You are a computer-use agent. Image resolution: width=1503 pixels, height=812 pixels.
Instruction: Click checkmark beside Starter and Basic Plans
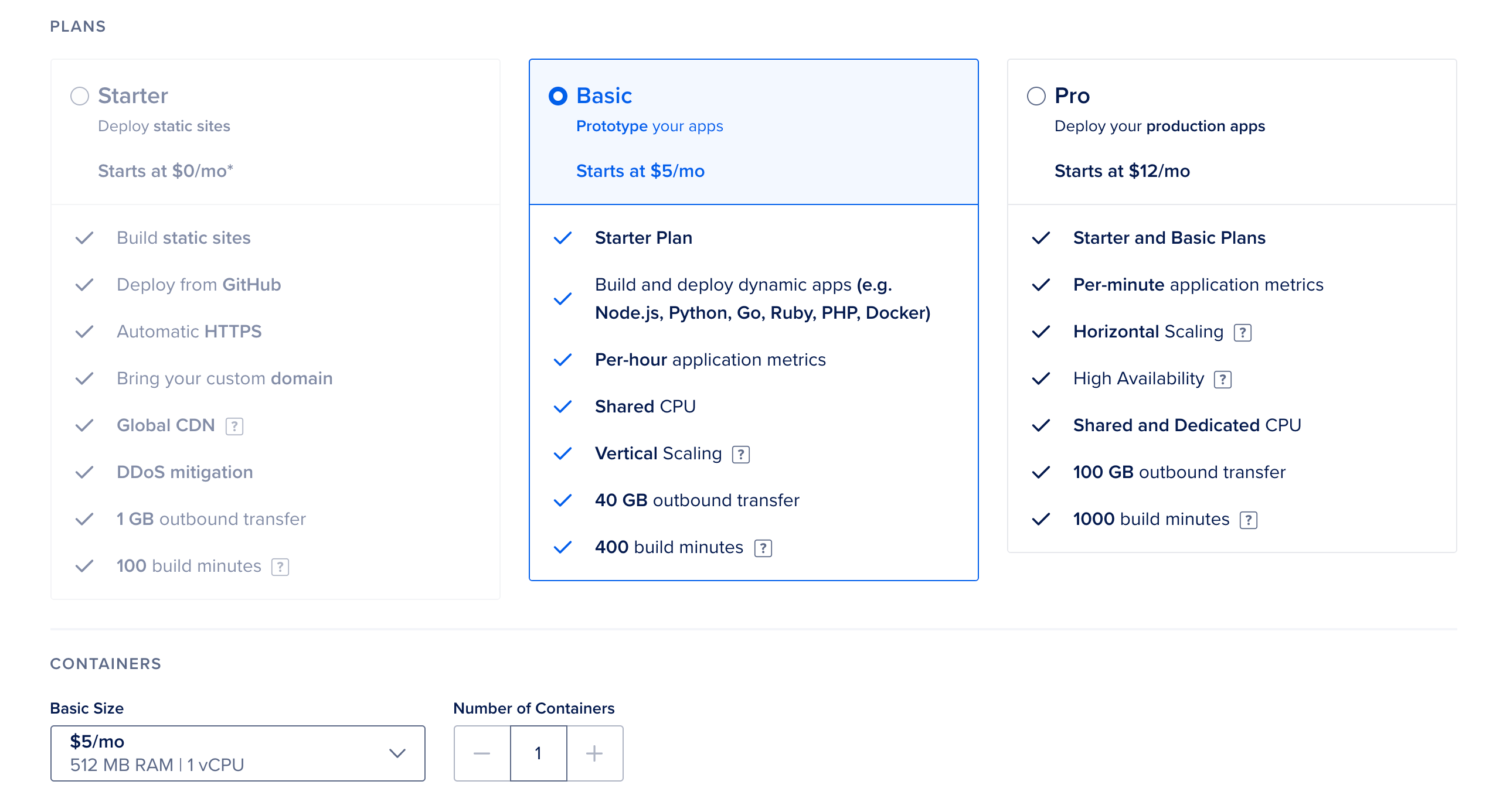(1041, 238)
